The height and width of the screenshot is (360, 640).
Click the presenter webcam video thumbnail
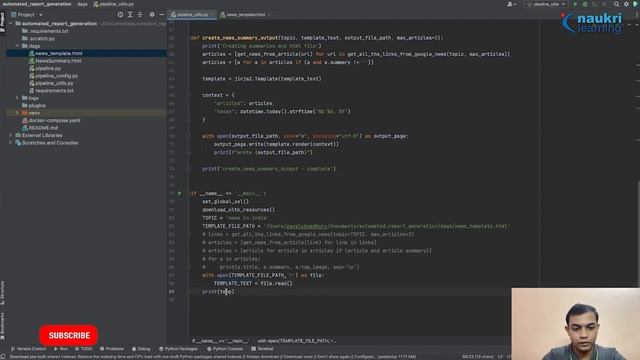[x=576, y=324]
